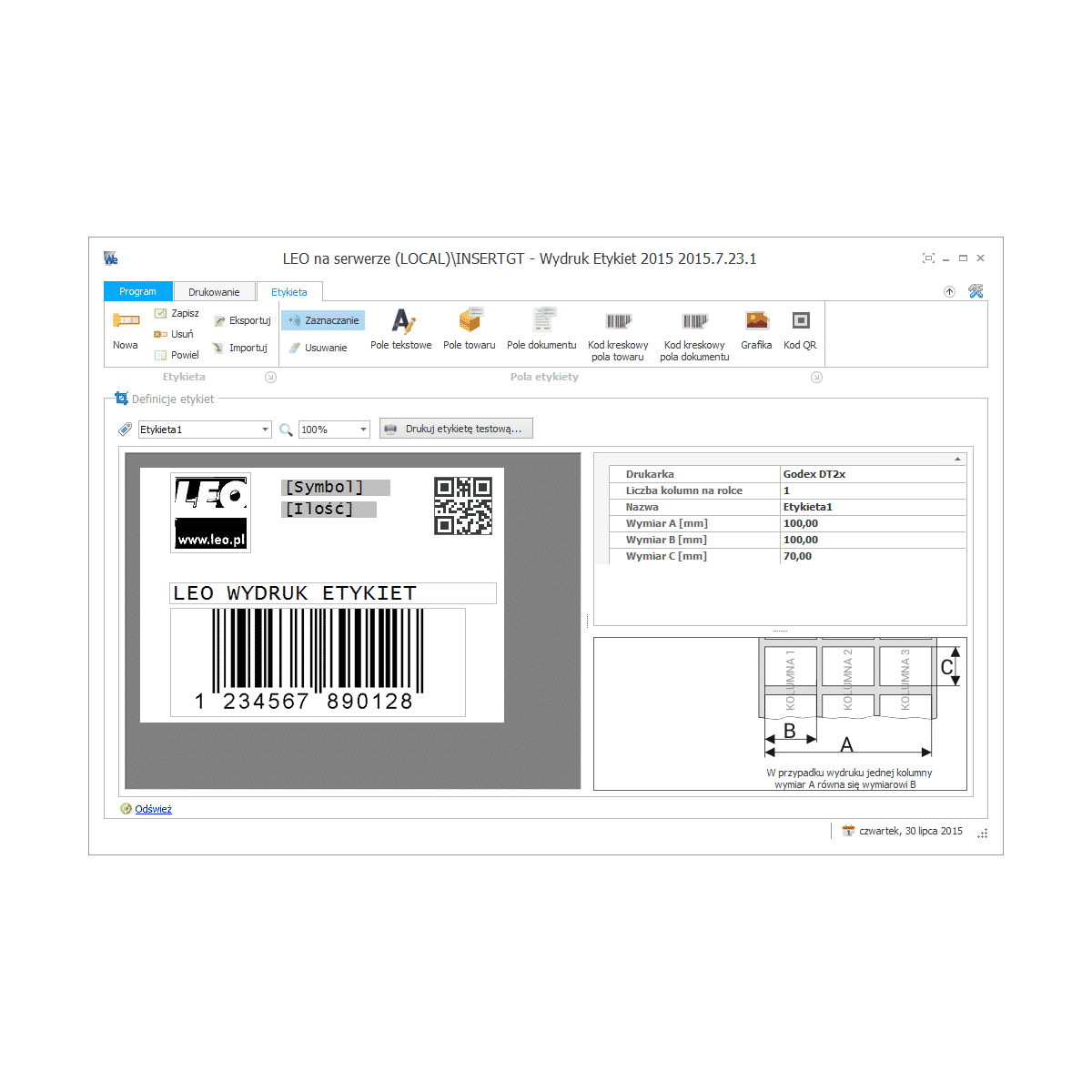
Task: Click Drukuj etykietę testową button
Action: pyautogui.click(x=456, y=429)
